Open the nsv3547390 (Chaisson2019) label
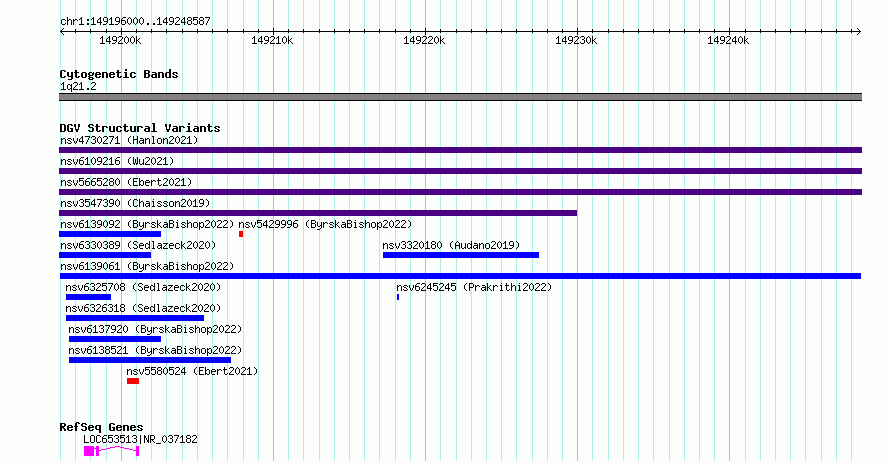The width and height of the screenshot is (890, 461). click(135, 203)
